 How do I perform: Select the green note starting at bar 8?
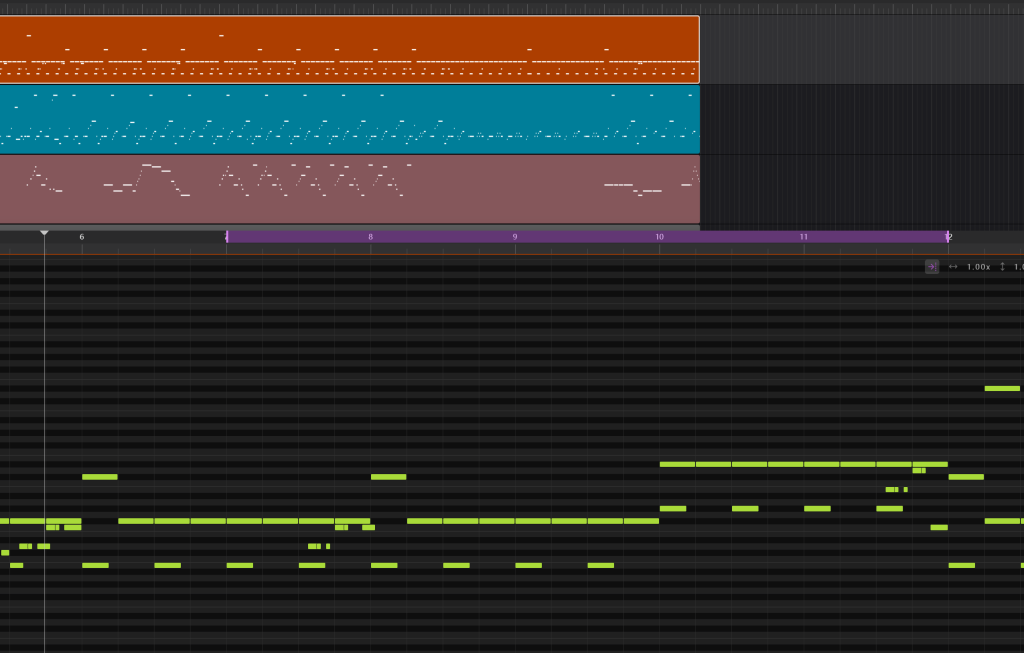[x=388, y=477]
